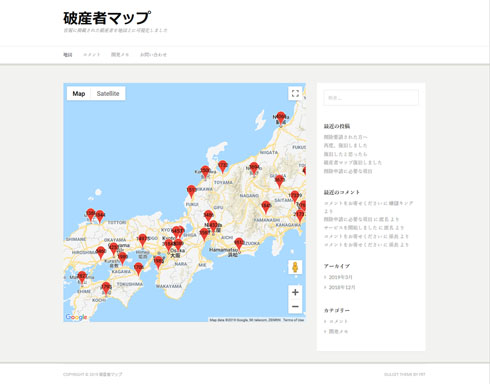Open the post 再度、復旧しました

pyautogui.click(x=346, y=146)
